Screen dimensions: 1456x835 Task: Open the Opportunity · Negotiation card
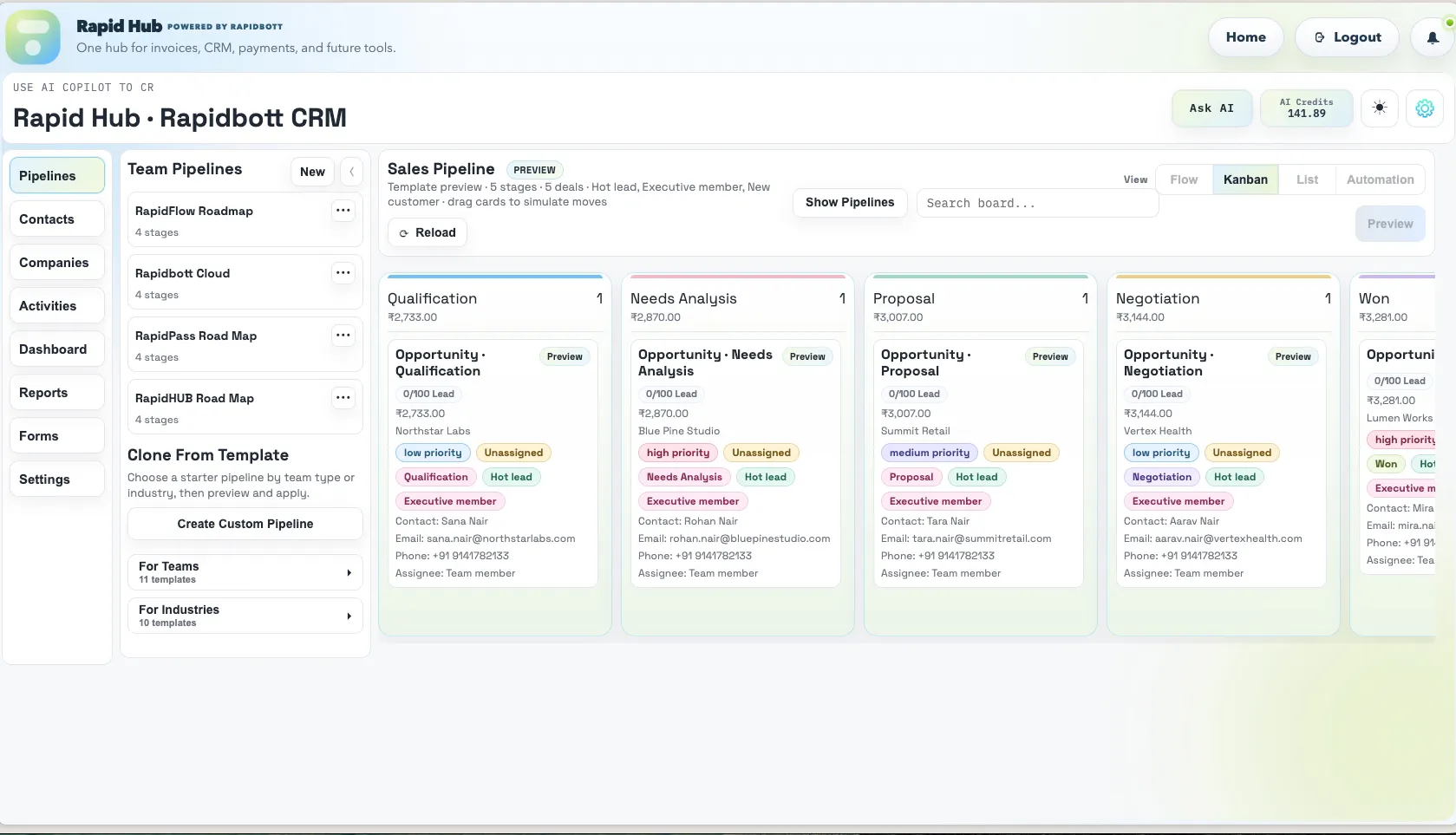point(1221,463)
